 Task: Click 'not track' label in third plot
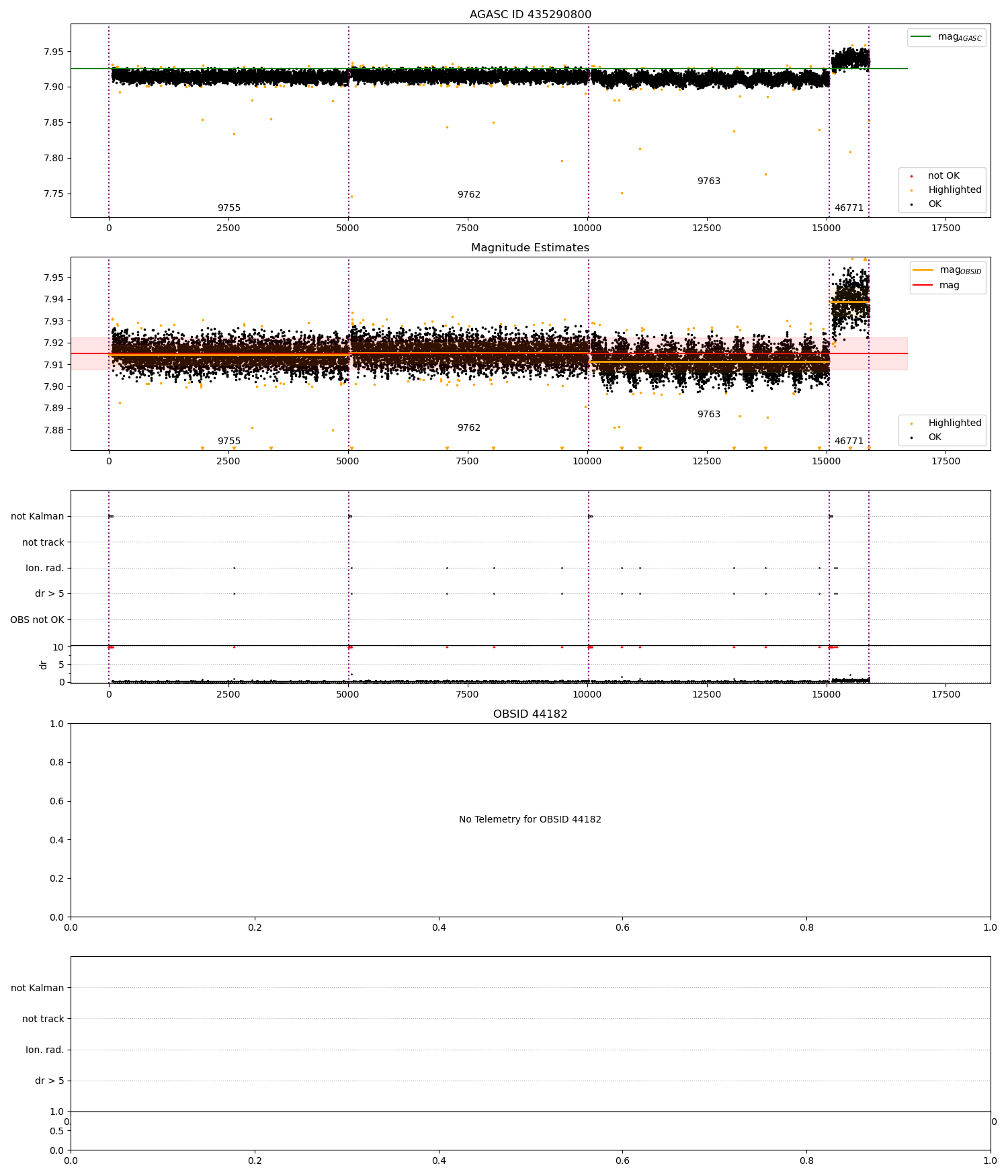click(x=43, y=543)
